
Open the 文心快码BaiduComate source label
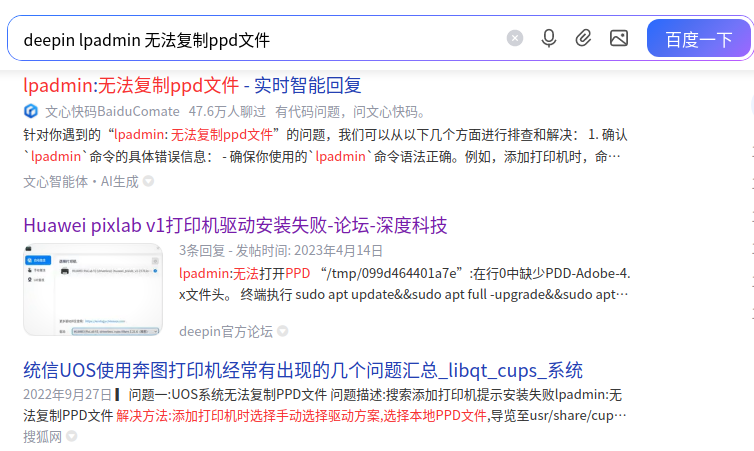pos(113,112)
